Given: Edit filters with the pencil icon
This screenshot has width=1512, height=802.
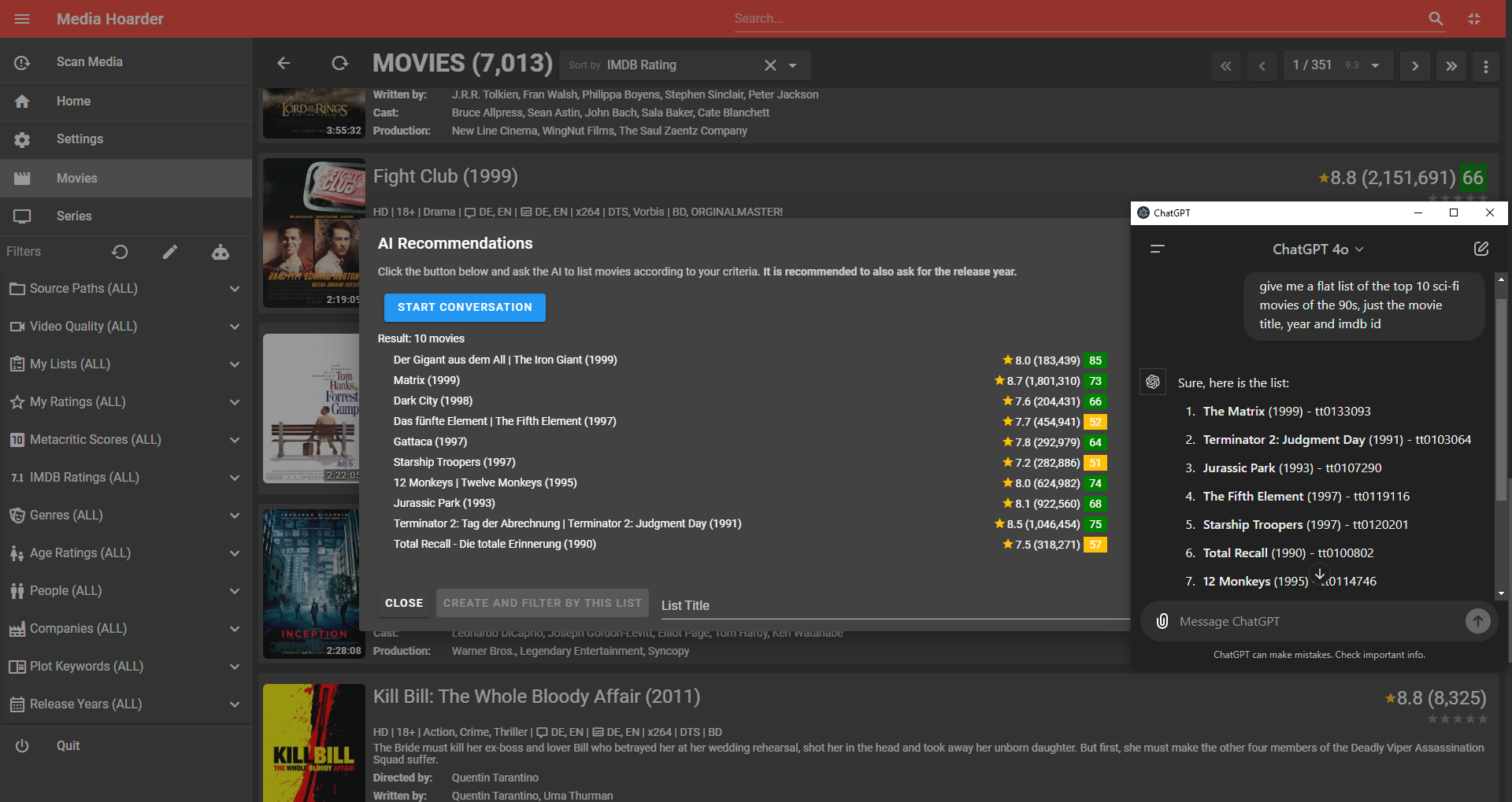Looking at the screenshot, I should coord(170,252).
